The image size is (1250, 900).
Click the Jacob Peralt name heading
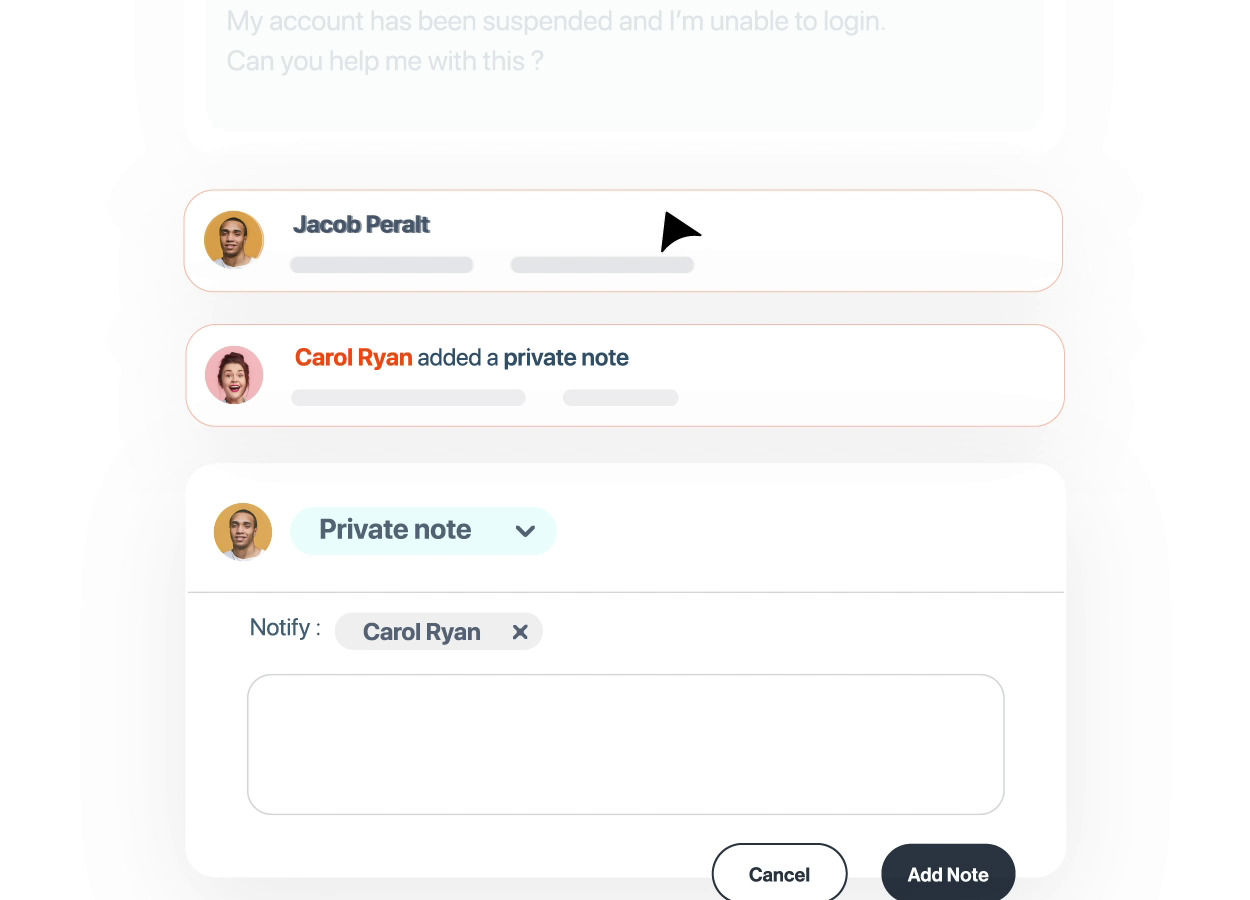(361, 225)
